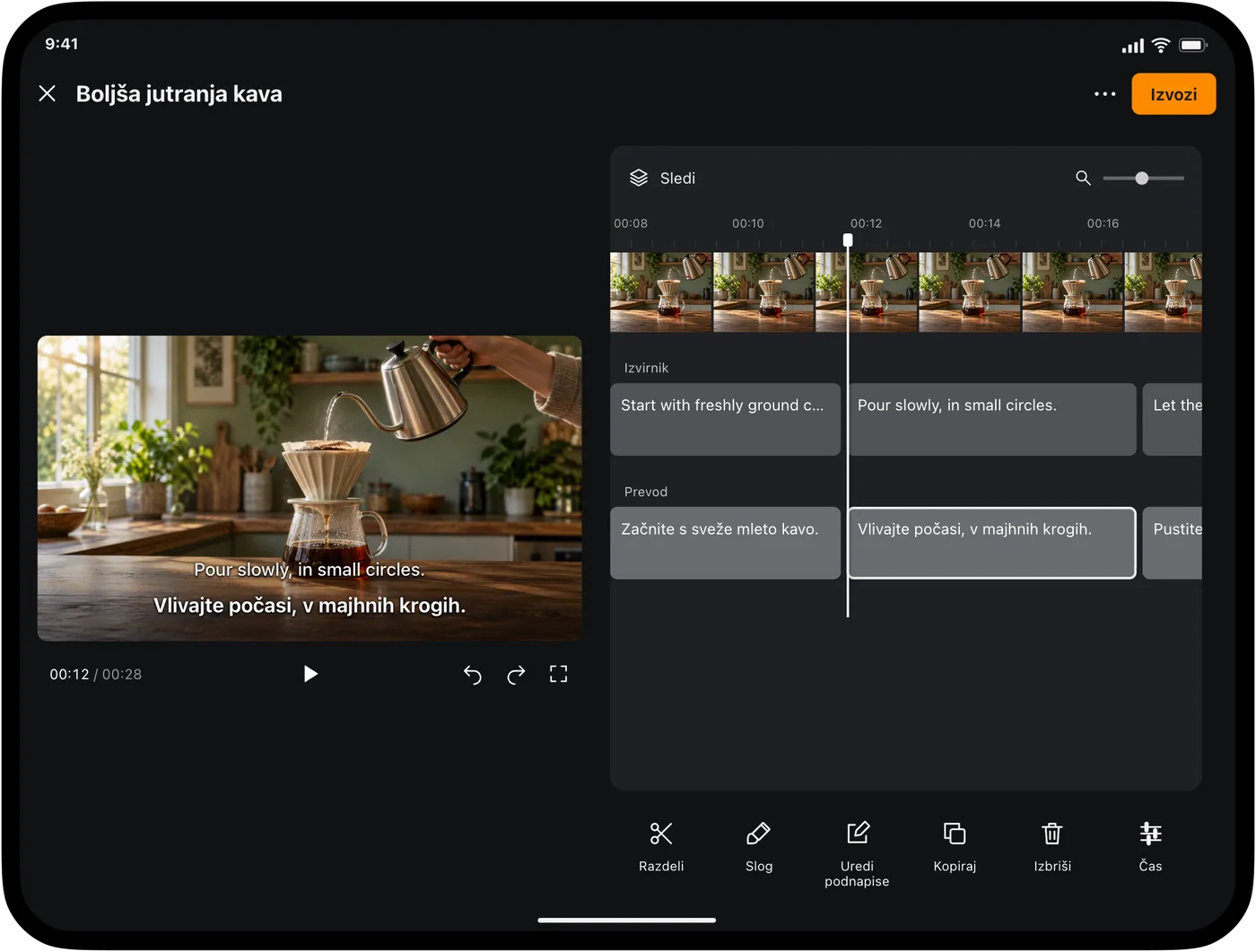Open the Slog style tool
The width and height of the screenshot is (1256, 952).
coord(759,846)
